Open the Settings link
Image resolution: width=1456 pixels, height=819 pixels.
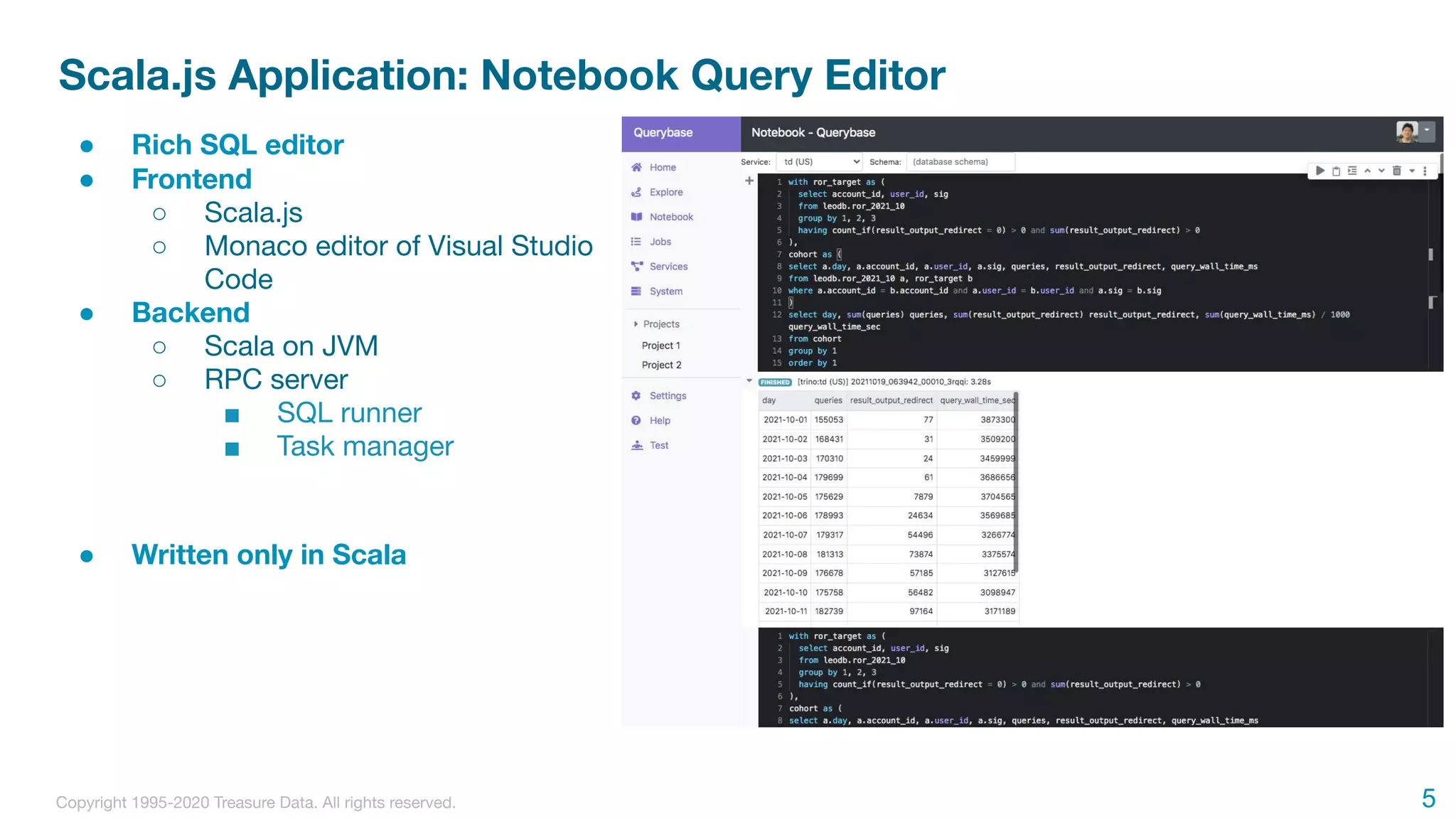tap(668, 395)
